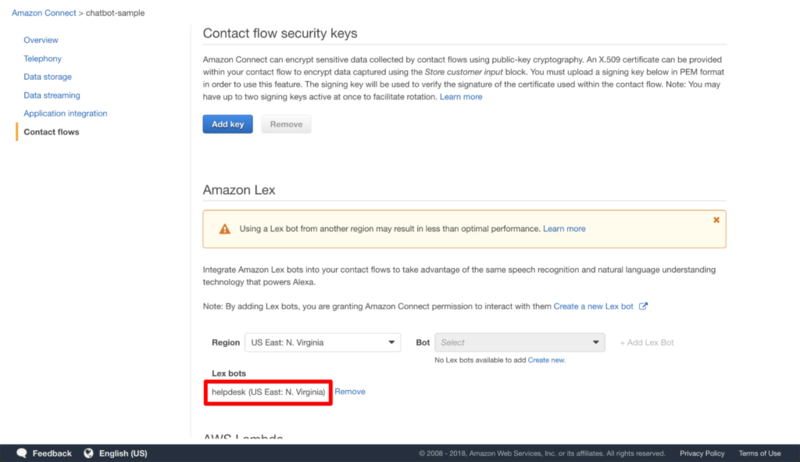Open the Overview section
The width and height of the screenshot is (800, 462).
click(x=41, y=40)
